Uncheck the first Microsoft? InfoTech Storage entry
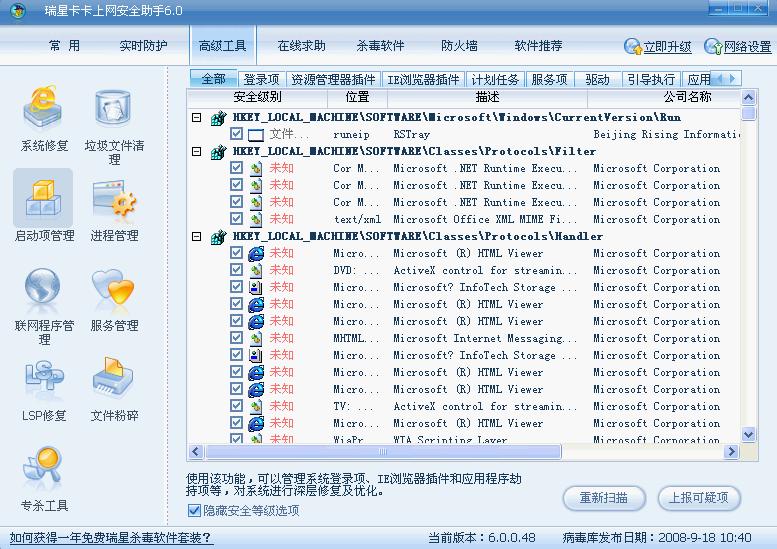 236,286
